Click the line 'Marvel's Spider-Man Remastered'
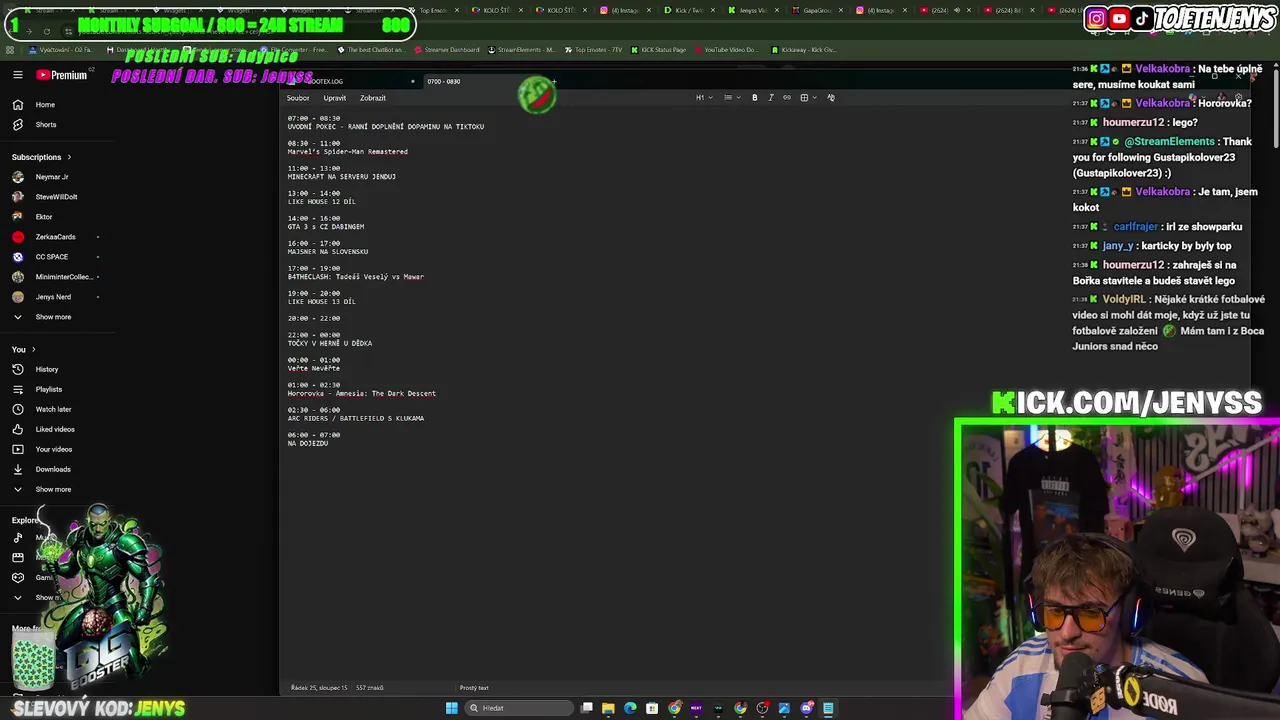This screenshot has width=1280, height=720. tap(347, 152)
